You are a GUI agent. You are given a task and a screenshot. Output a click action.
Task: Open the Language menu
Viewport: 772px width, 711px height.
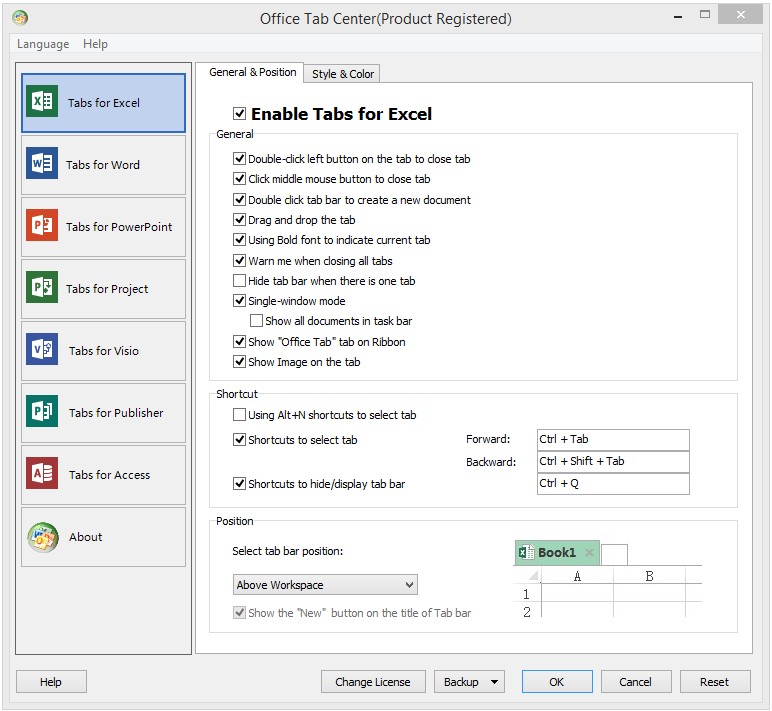click(43, 44)
